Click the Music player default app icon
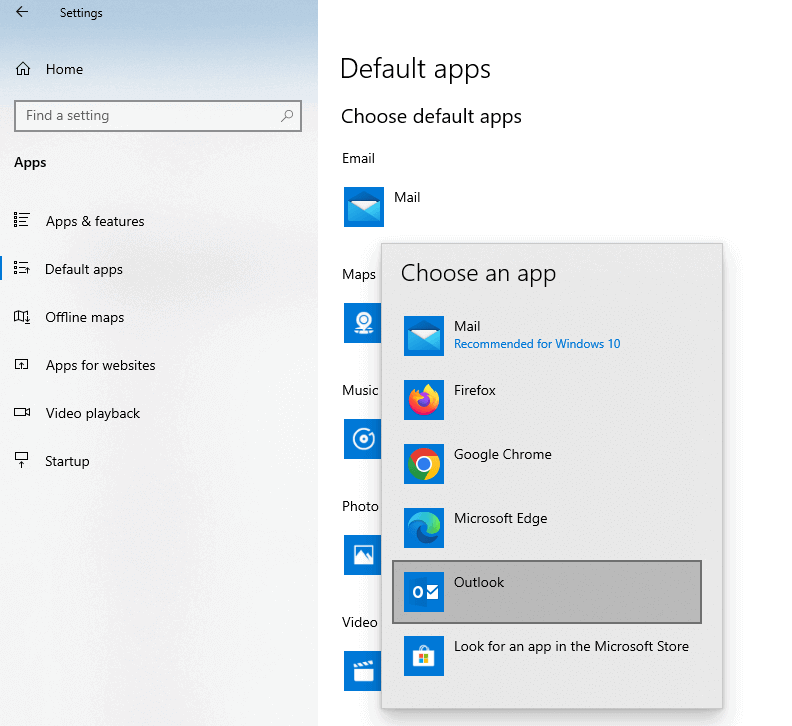This screenshot has height=726, width=792. pos(361,439)
